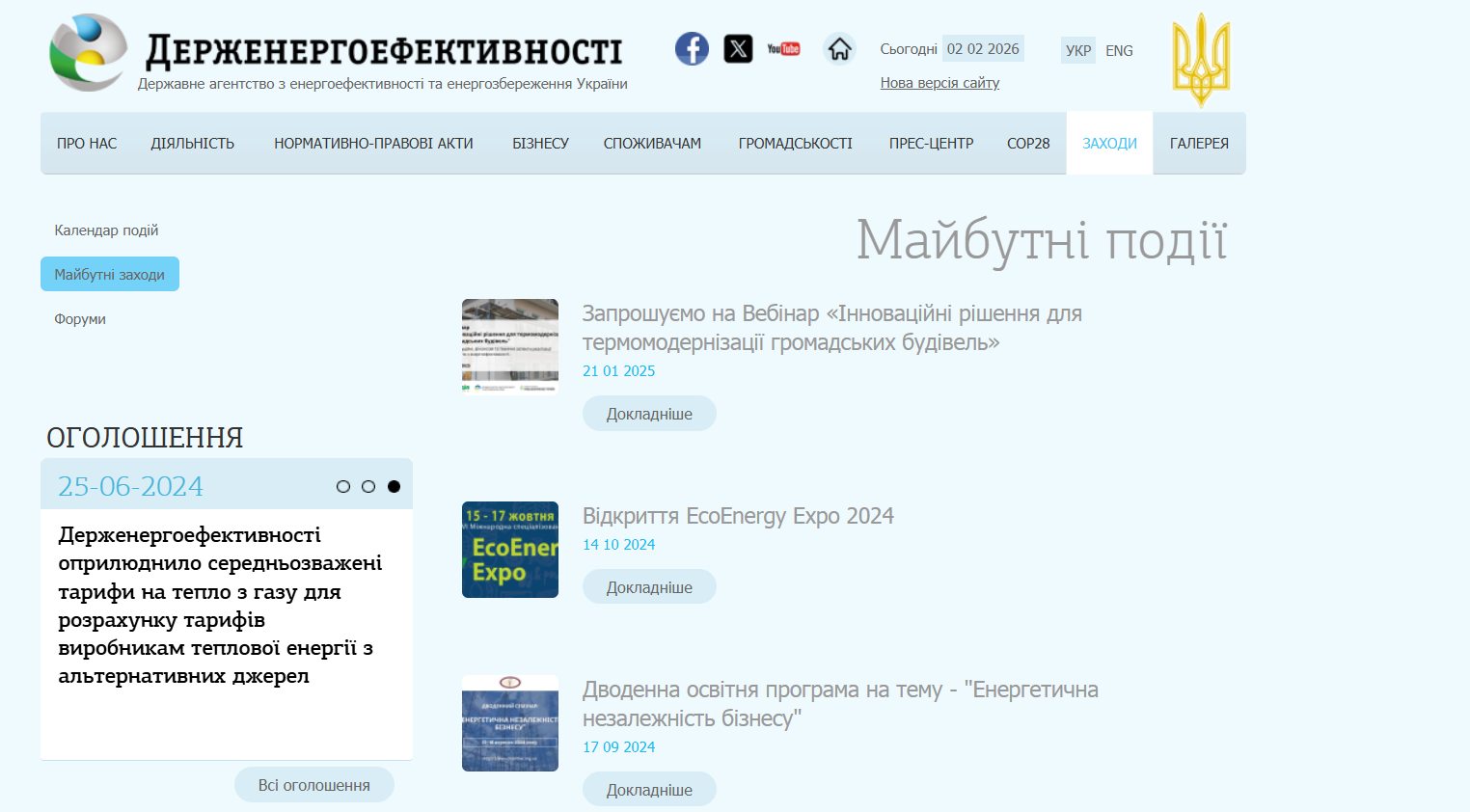Click the Ukrainian trident coat of arms
Image resolution: width=1470 pixels, height=812 pixels.
pyautogui.click(x=1201, y=59)
